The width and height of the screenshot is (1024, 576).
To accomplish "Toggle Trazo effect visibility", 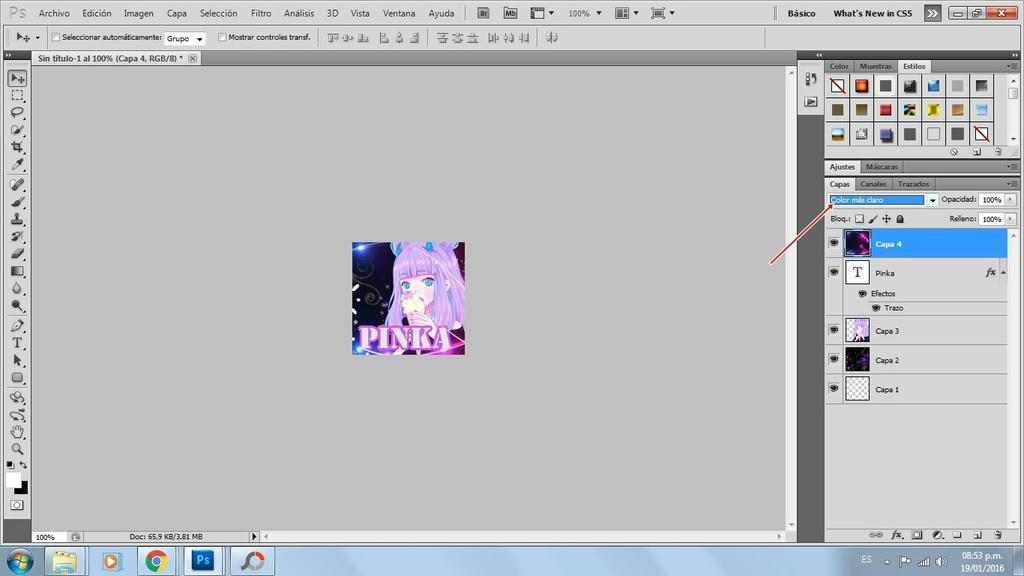I will point(876,308).
